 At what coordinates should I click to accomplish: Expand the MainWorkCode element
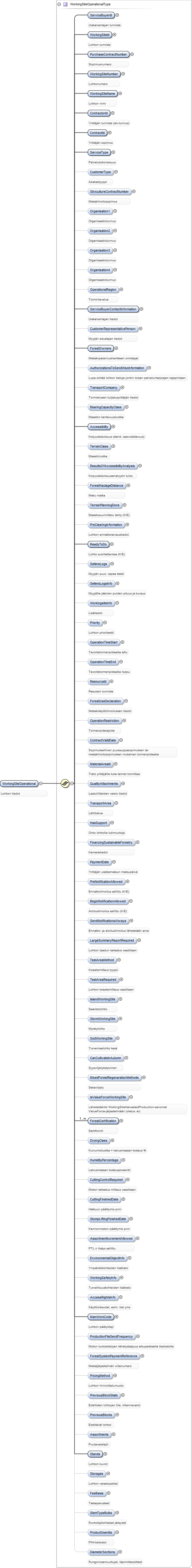[x=116, y=1317]
